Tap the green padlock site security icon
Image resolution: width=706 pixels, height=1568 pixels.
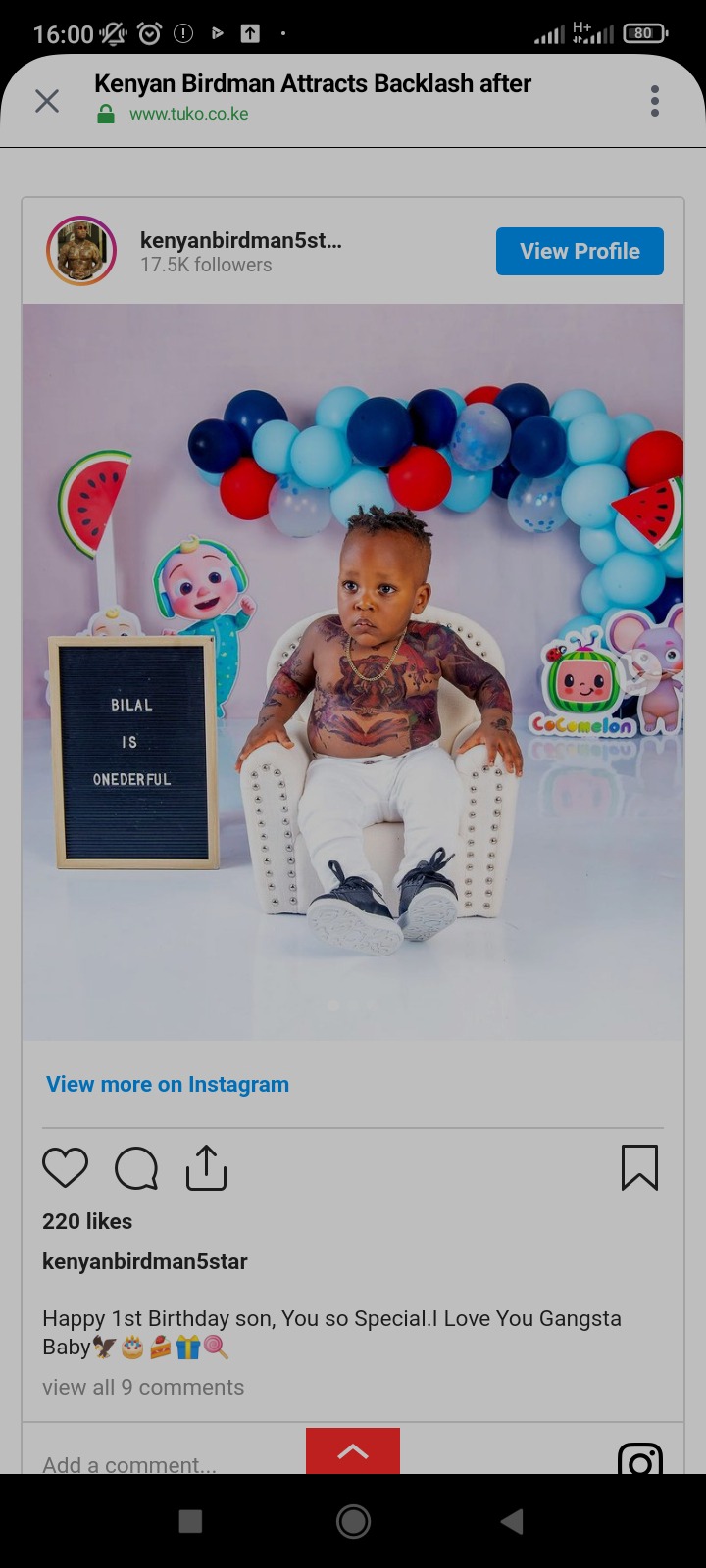(x=106, y=115)
